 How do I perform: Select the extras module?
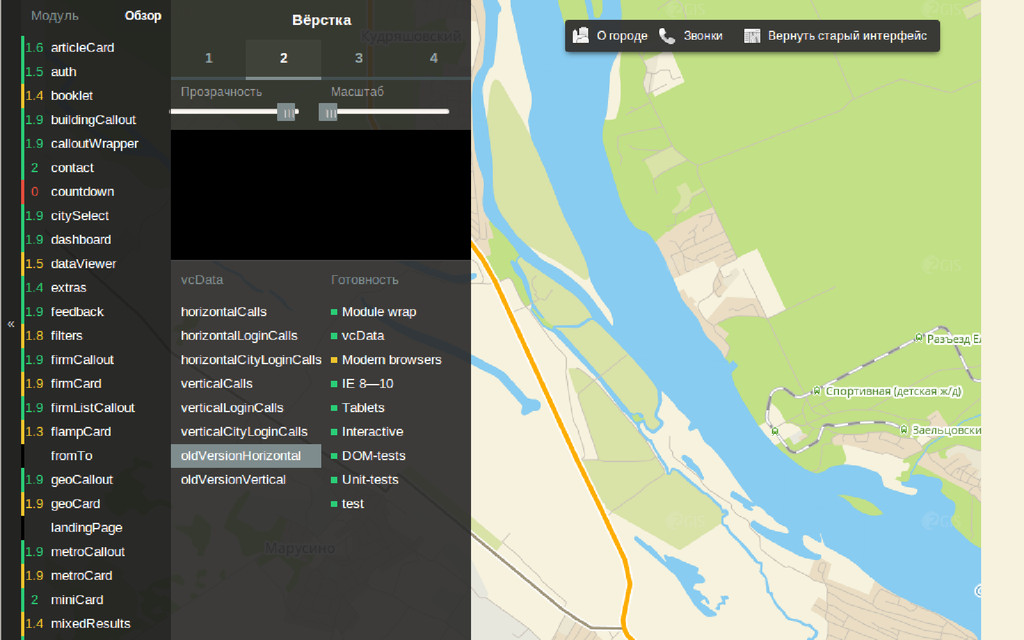click(x=69, y=288)
